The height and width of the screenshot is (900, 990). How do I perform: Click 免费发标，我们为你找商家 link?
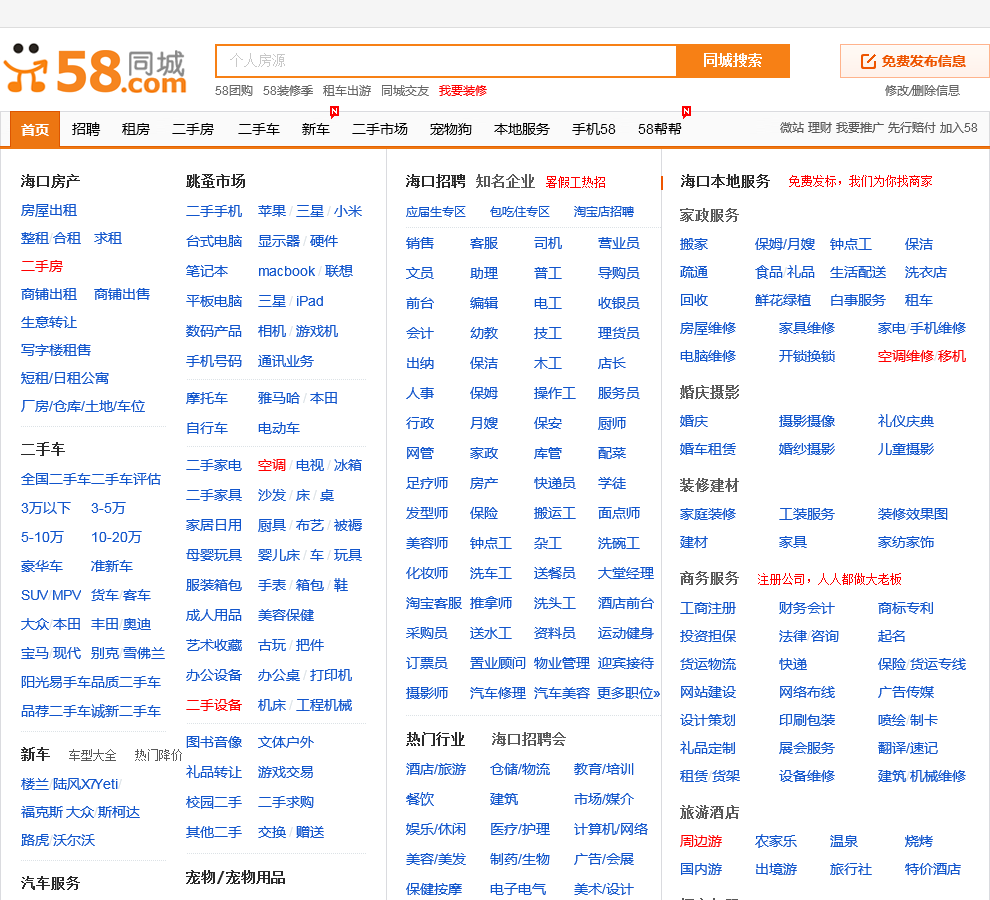[x=860, y=182]
